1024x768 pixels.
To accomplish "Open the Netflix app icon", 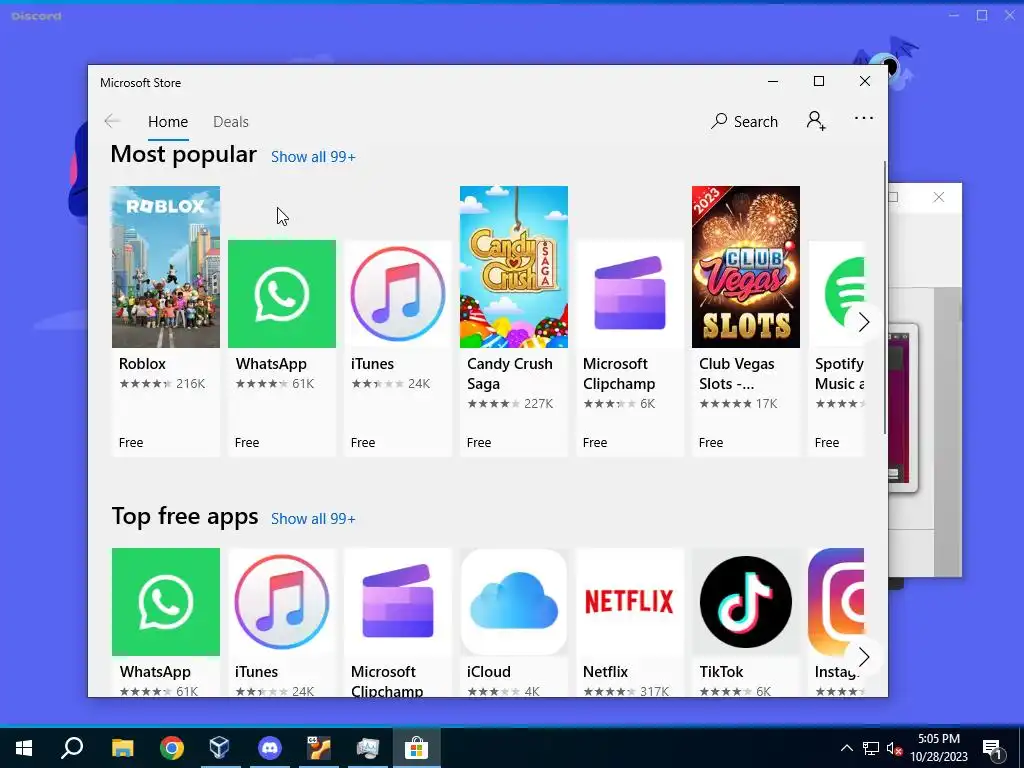I will (630, 601).
